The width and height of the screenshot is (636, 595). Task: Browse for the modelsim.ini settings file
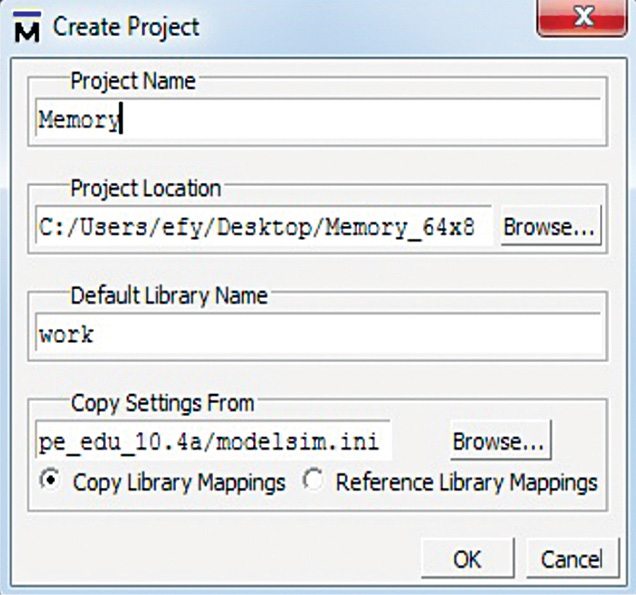pos(499,441)
